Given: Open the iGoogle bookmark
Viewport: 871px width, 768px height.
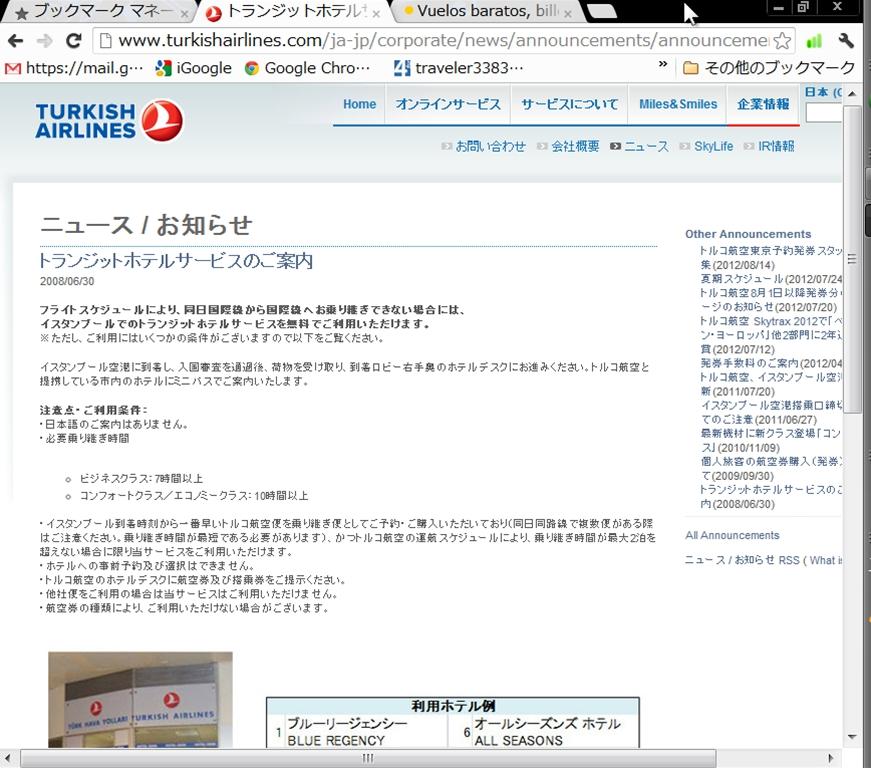Looking at the screenshot, I should pyautogui.click(x=193, y=68).
